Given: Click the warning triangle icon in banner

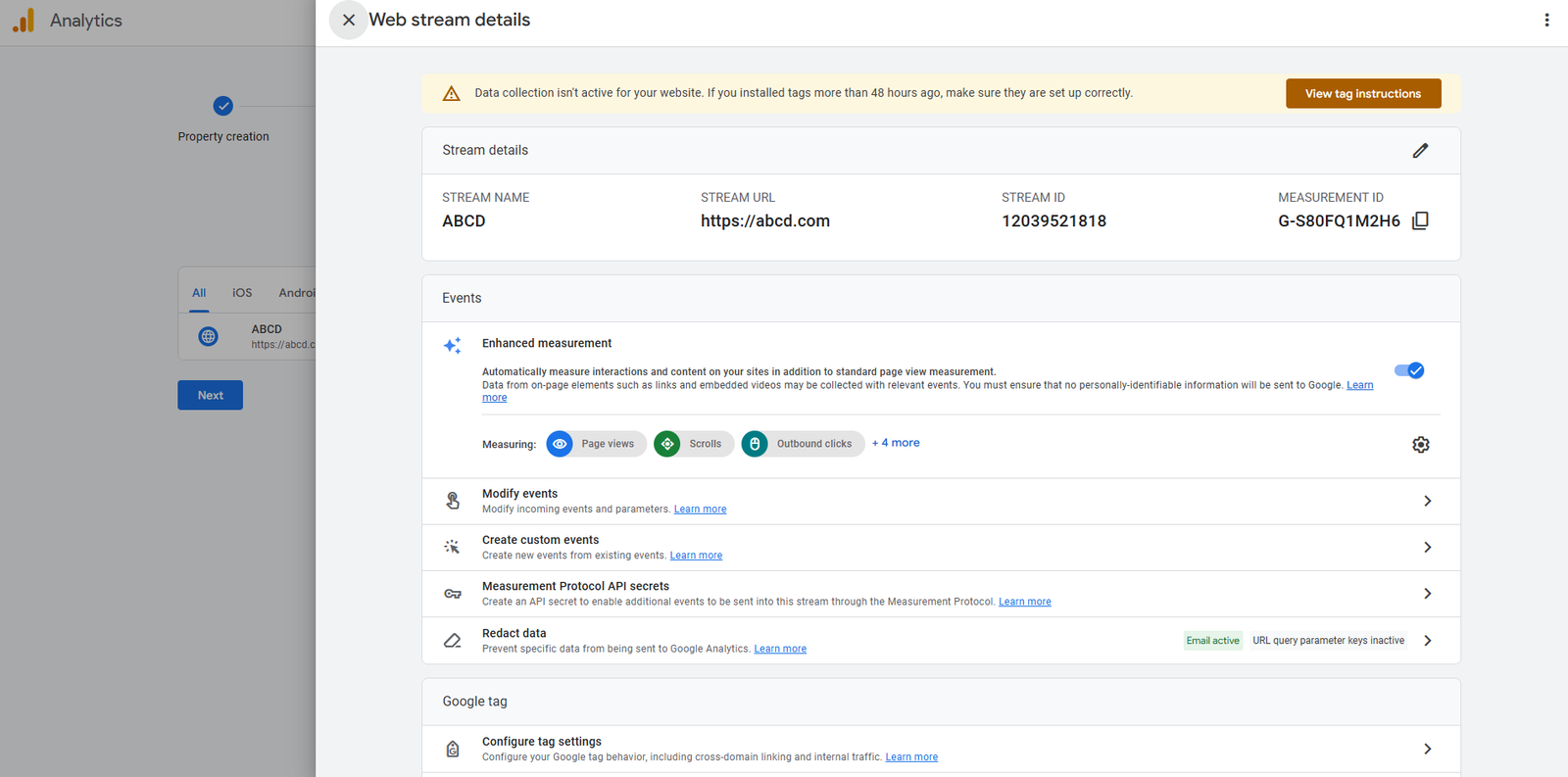Looking at the screenshot, I should click(x=451, y=93).
